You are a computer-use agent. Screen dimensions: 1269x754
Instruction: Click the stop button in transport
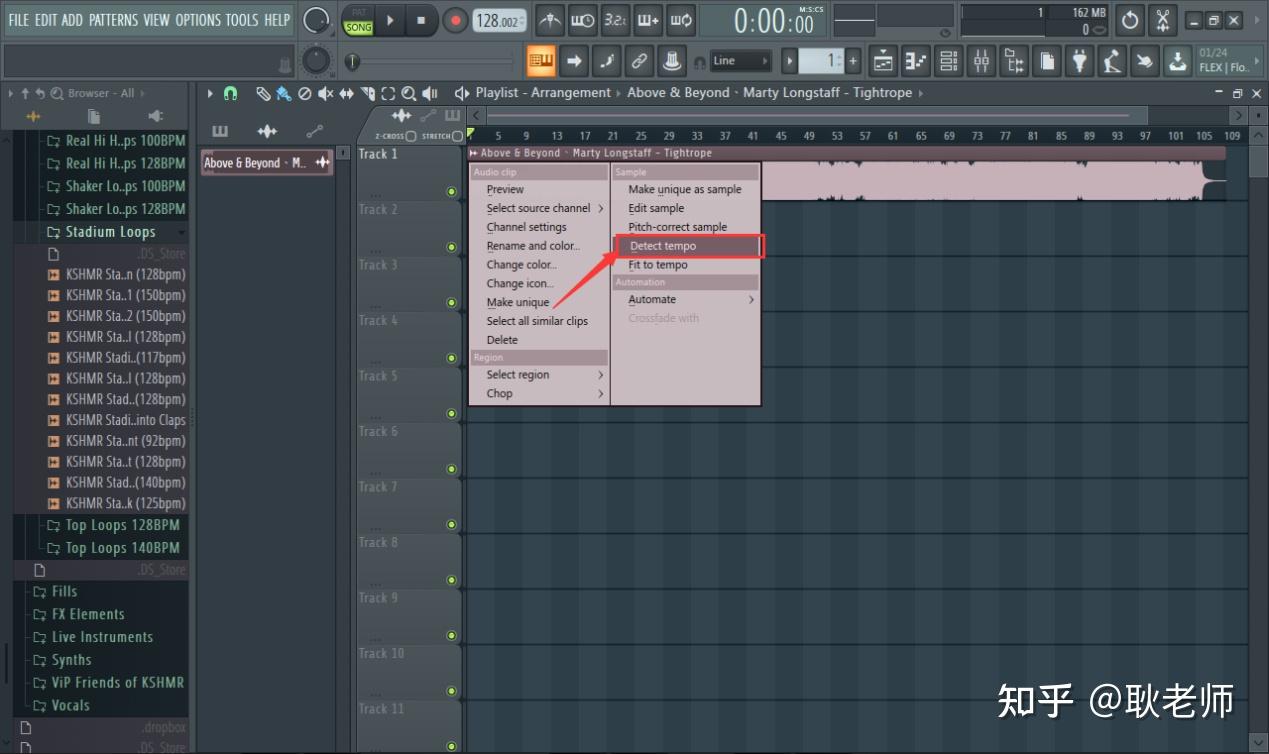(421, 20)
